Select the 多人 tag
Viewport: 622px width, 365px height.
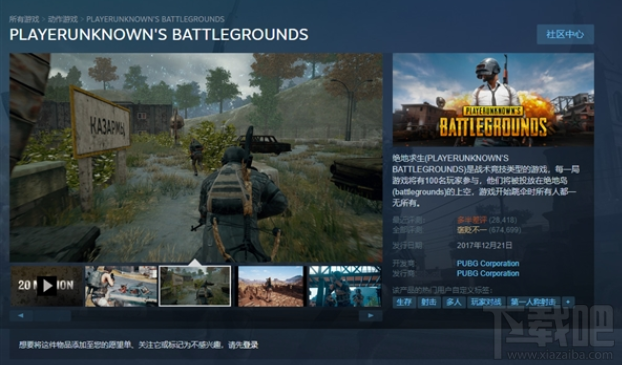click(x=454, y=302)
